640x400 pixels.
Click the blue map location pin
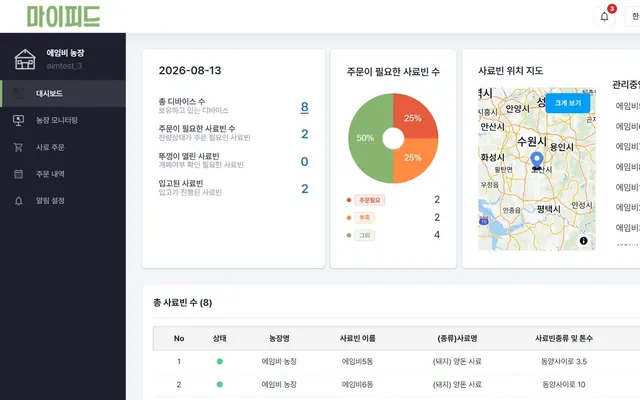click(537, 160)
